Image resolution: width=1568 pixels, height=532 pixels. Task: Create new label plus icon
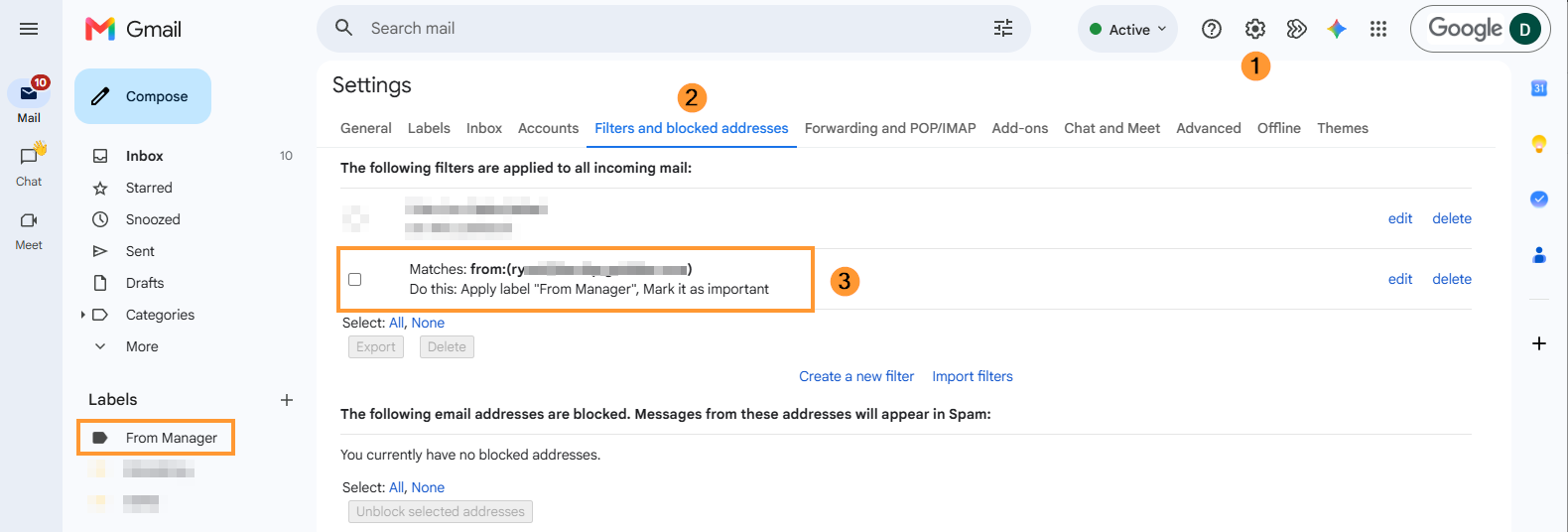coord(287,400)
